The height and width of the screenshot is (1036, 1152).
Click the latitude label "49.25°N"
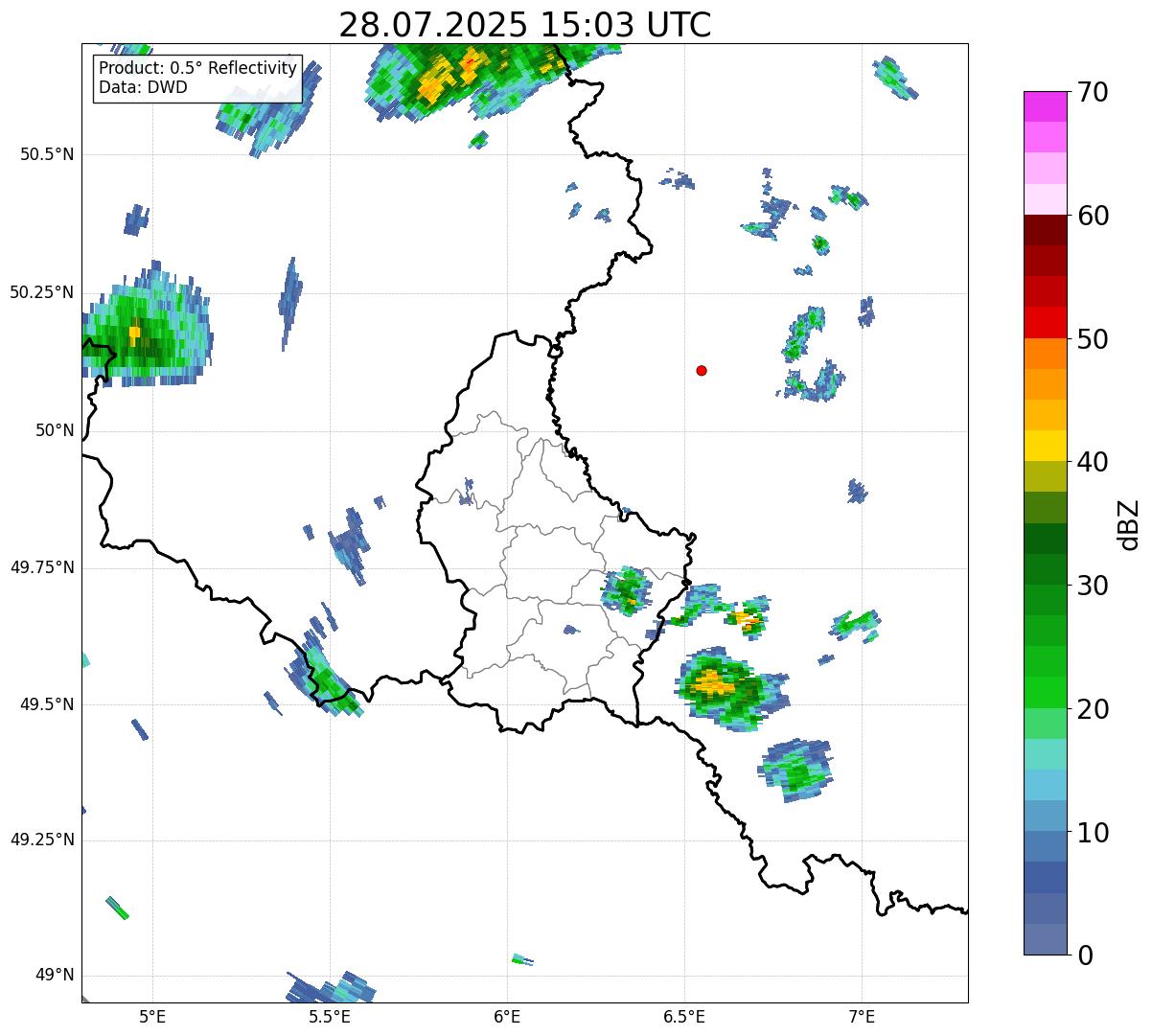pyautogui.click(x=42, y=840)
